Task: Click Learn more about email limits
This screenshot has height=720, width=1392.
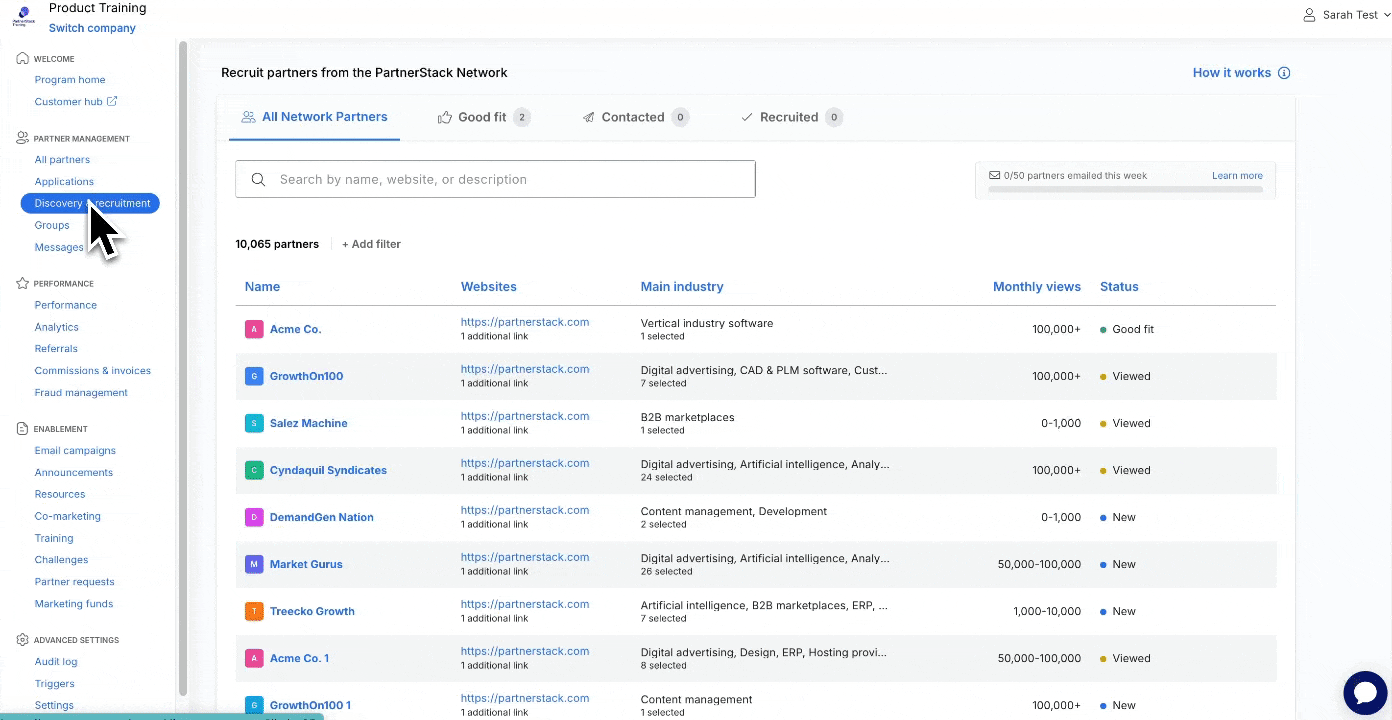Action: [1237, 176]
